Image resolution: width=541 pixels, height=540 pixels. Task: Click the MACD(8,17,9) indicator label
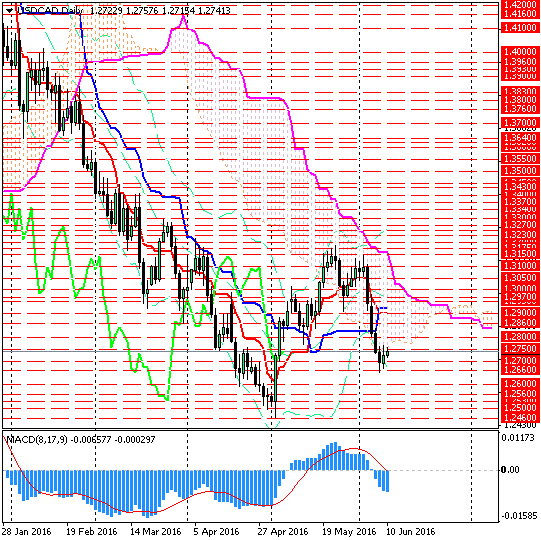pos(37,440)
